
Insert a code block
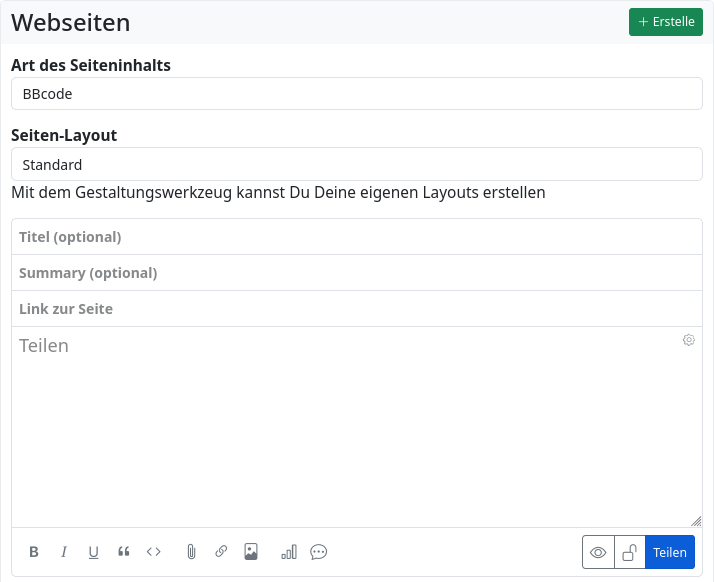click(x=154, y=552)
